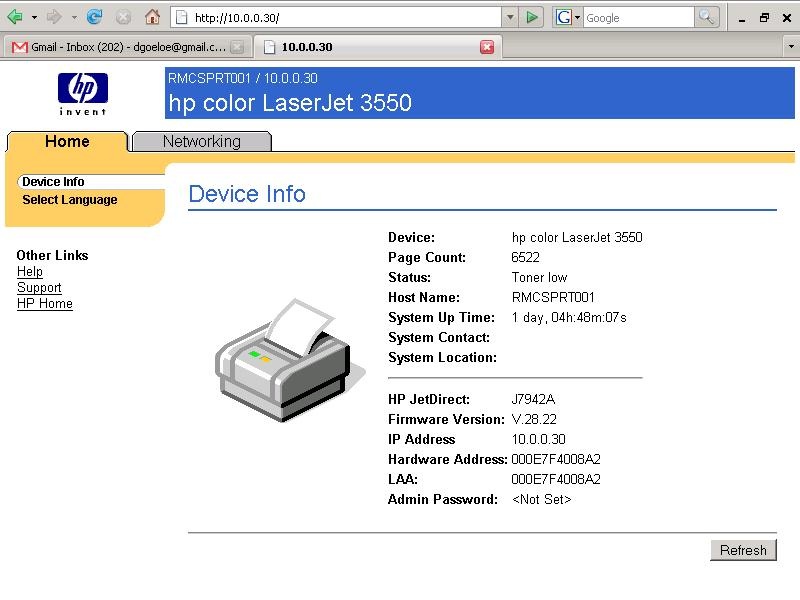Open Select Language in the sidebar
Viewport: 800px width, 600px height.
pos(70,199)
